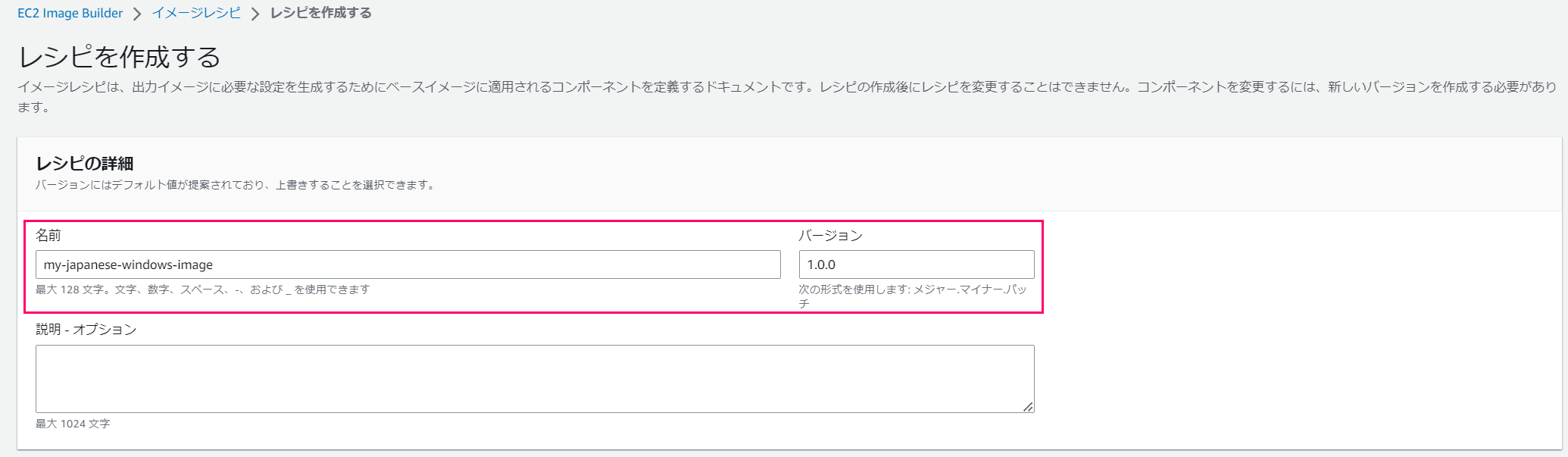Viewport: 1568px width, 457px height.
Task: Click the レシピの詳細 section heading
Action: tap(85, 164)
